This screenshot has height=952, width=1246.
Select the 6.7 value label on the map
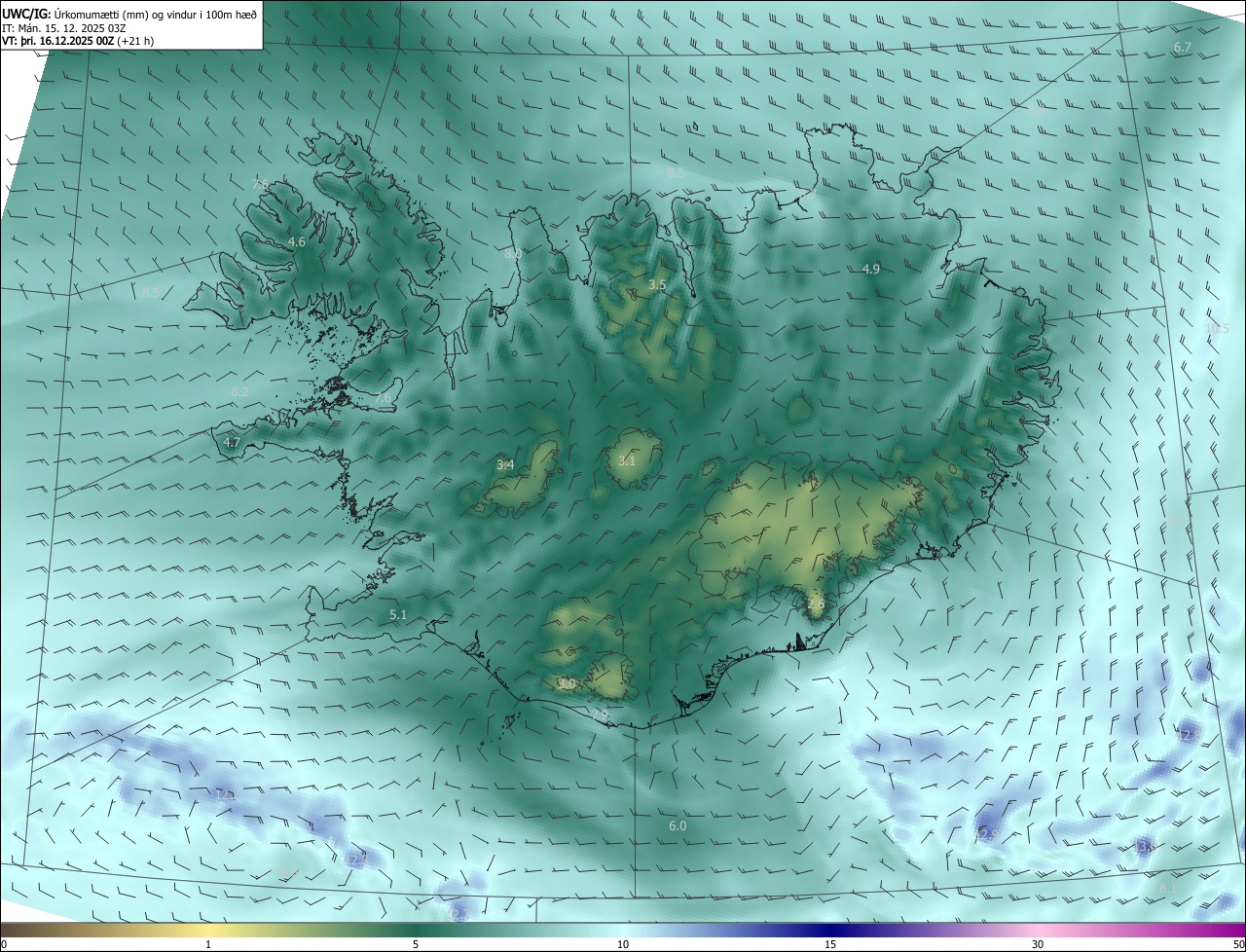(1183, 47)
